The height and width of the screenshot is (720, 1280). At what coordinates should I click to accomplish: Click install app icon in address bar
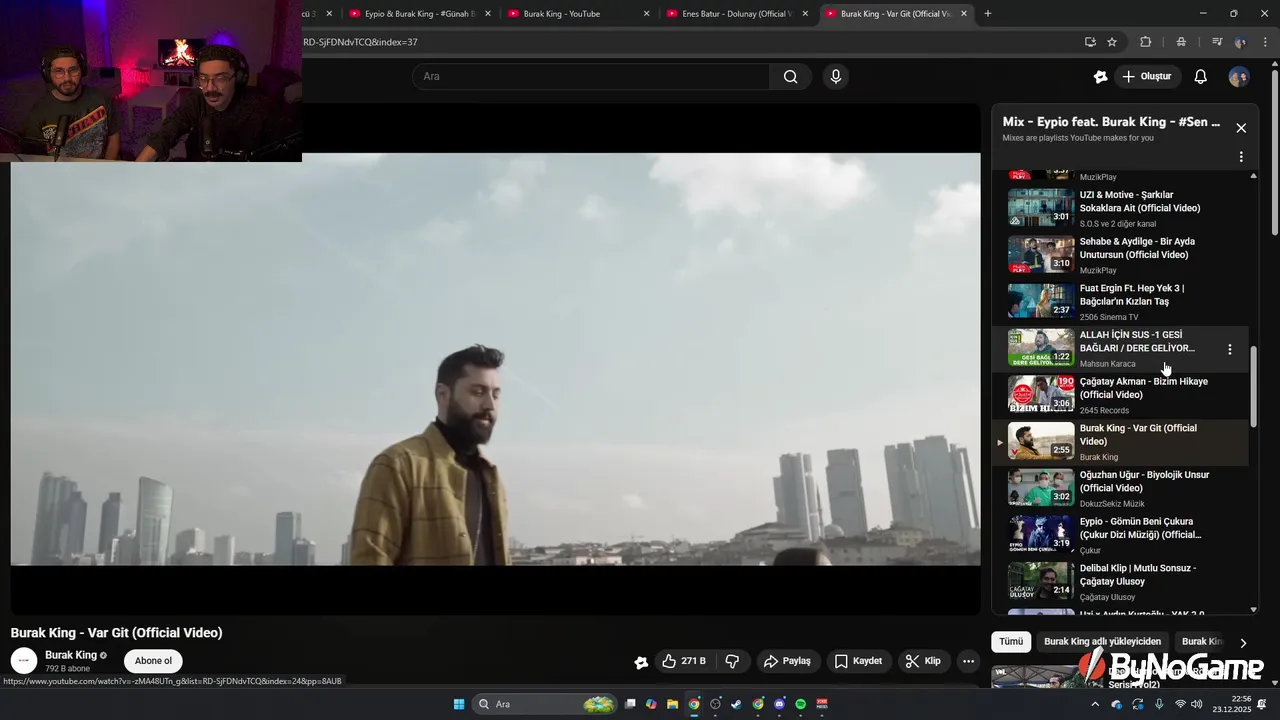click(1090, 42)
